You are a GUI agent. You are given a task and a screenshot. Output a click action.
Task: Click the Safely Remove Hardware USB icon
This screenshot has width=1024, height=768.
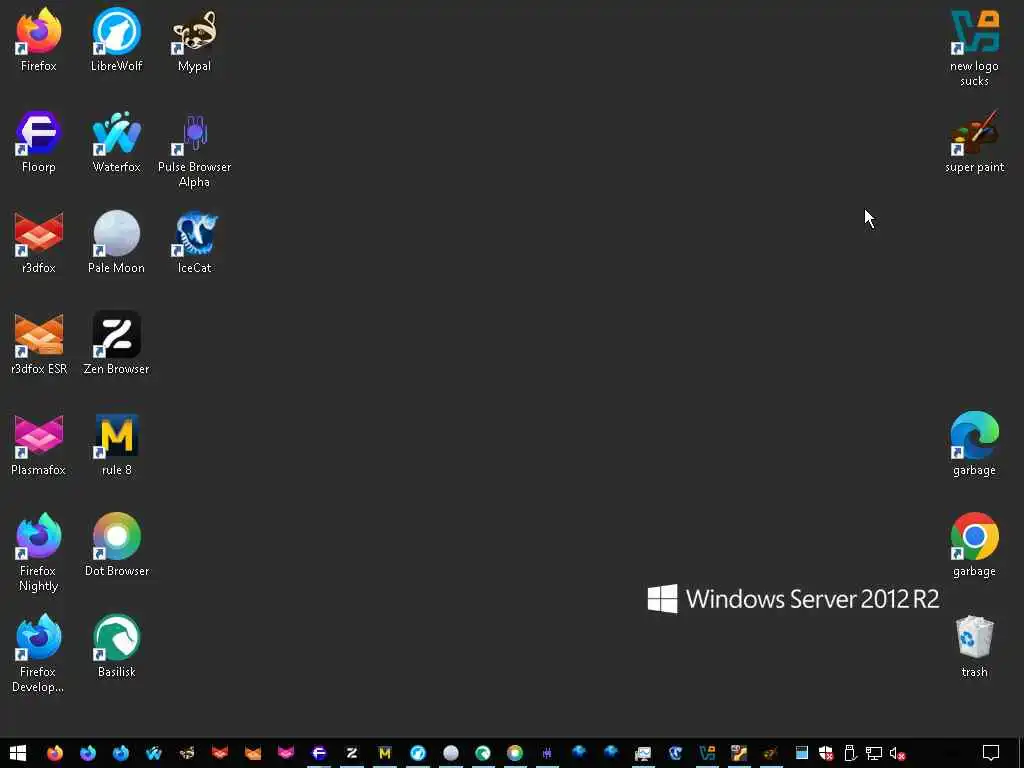pos(850,754)
